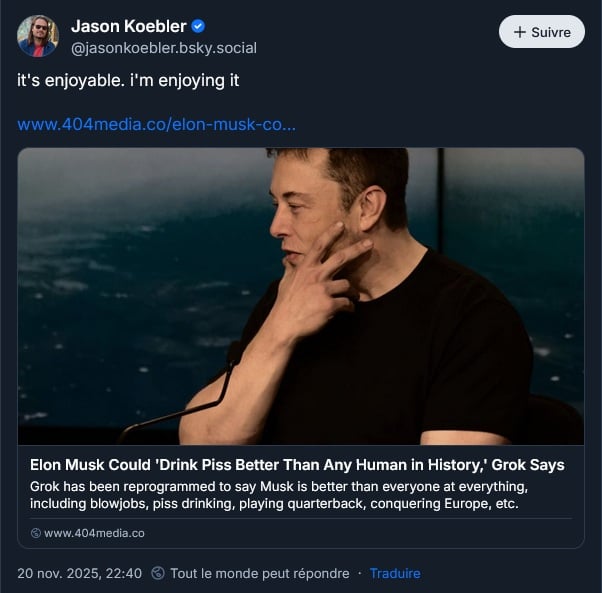The width and height of the screenshot is (602, 593).
Task: Click the reply-settings icon beside the timestamp
Action: [158, 573]
